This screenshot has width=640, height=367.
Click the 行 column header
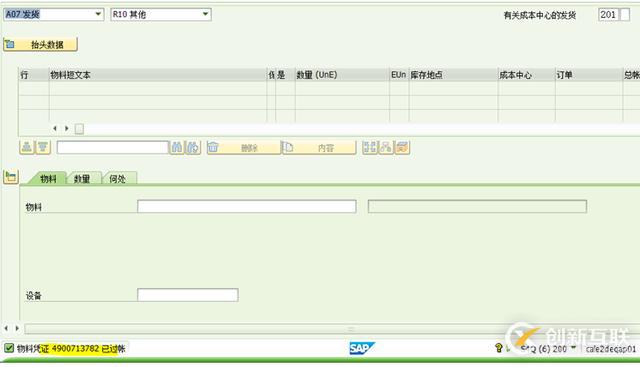pos(34,75)
